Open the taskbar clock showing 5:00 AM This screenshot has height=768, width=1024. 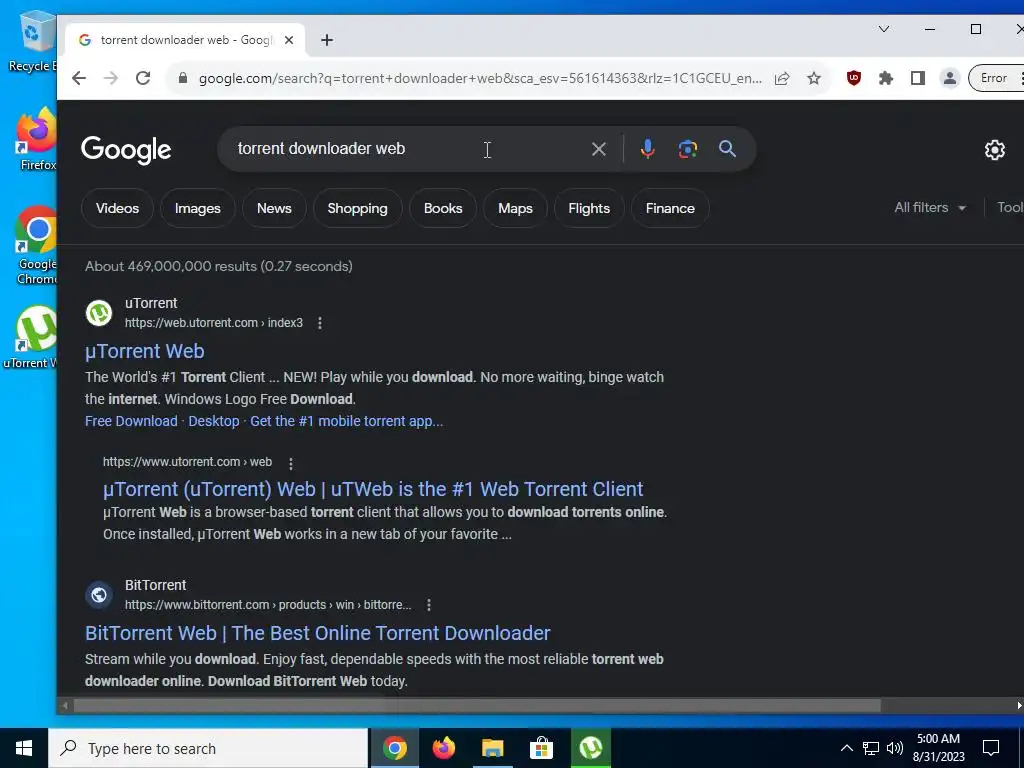click(938, 748)
